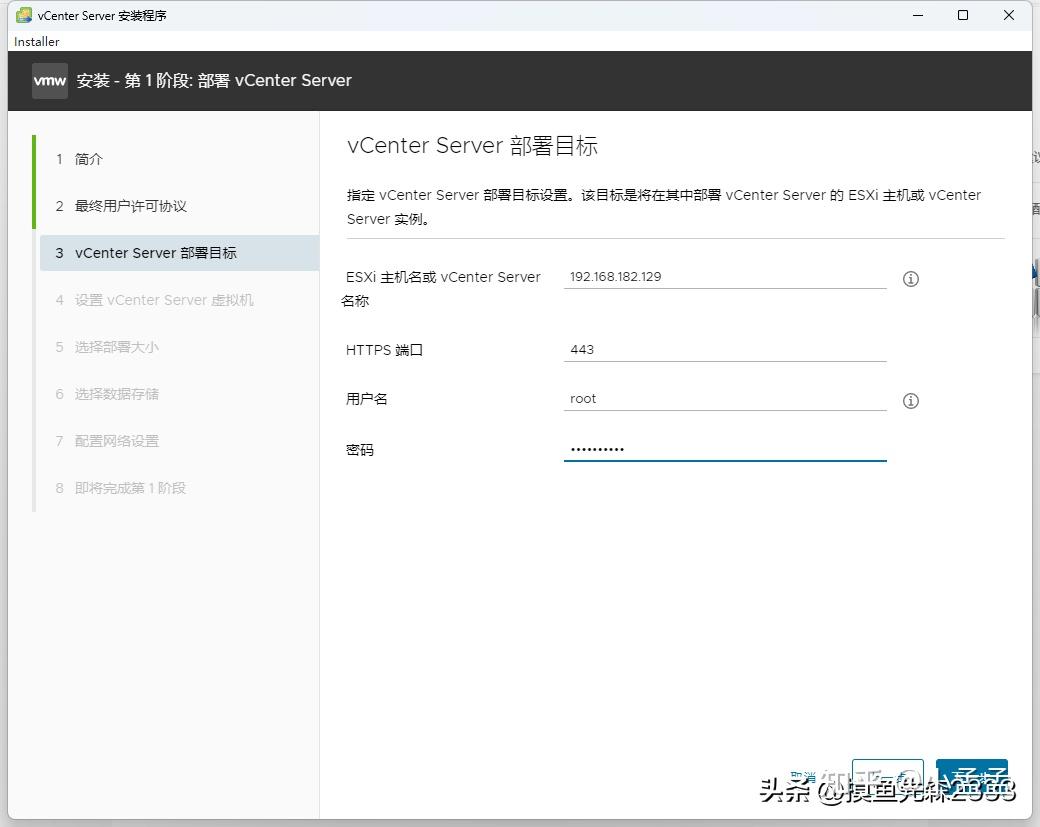
Task: Click the 密码 password input field
Action: click(x=725, y=449)
